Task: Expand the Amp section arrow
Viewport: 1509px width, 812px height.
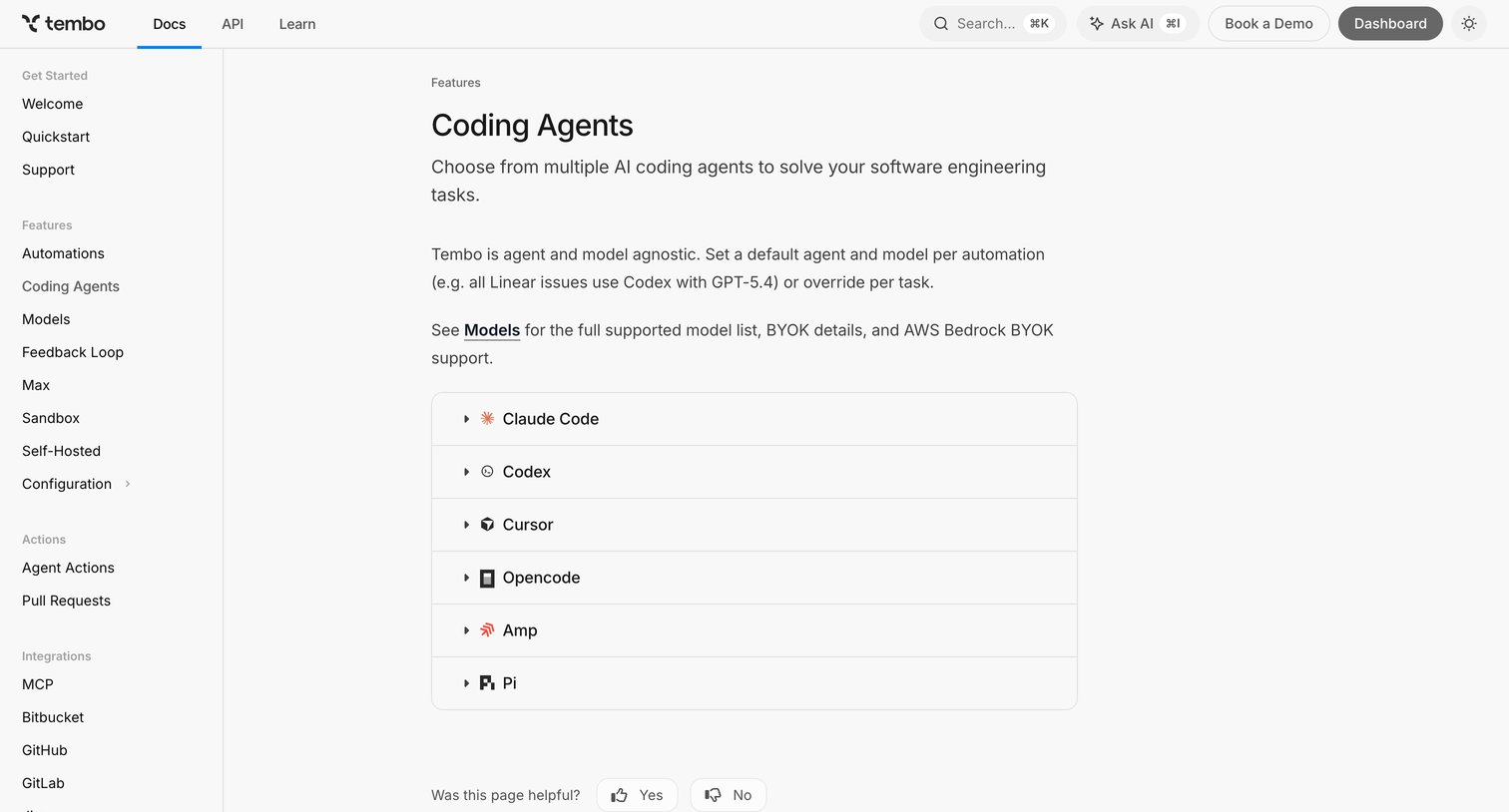Action: click(466, 630)
